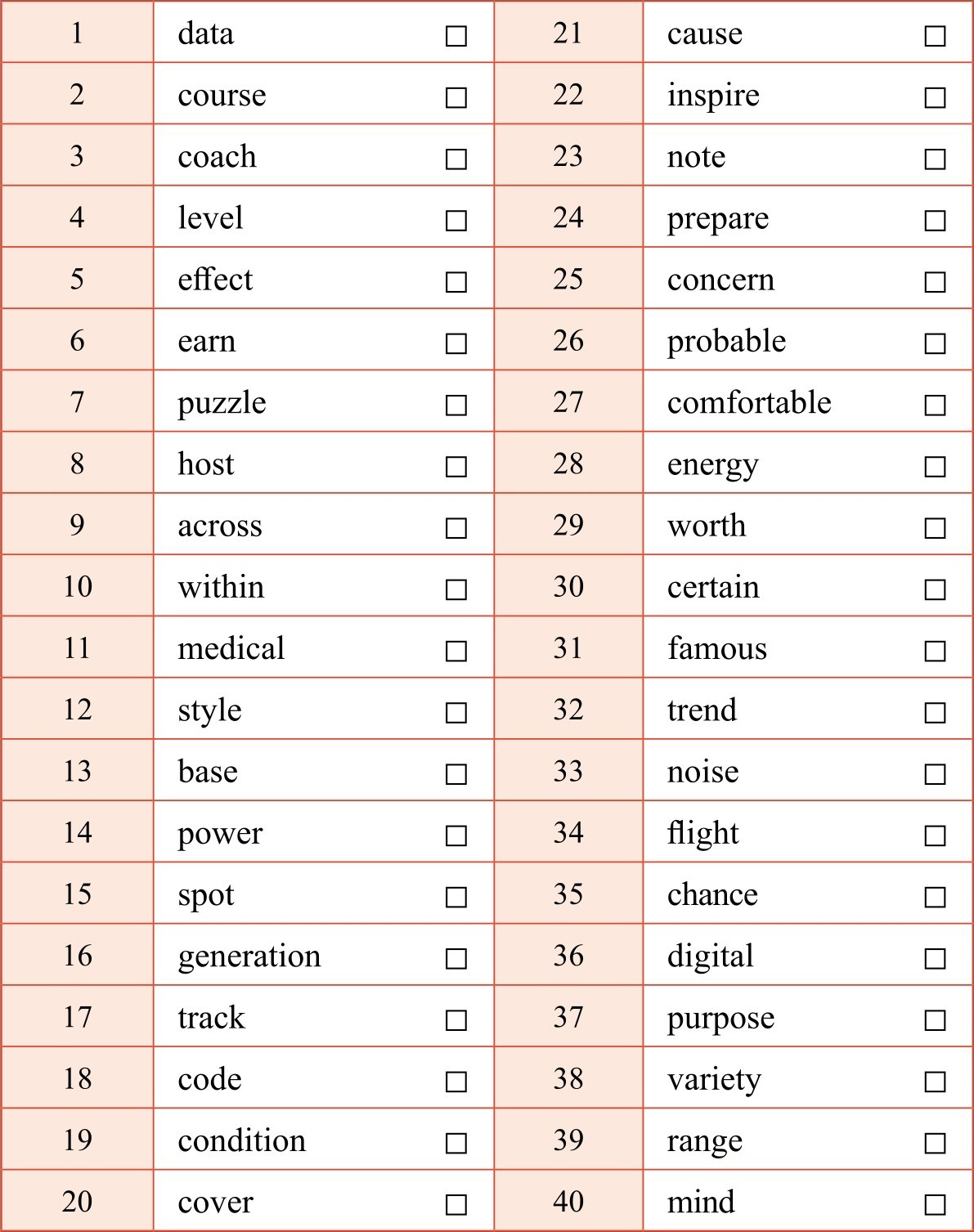974x1232 pixels.
Task: Check the box next to 'data'
Action: (x=456, y=36)
